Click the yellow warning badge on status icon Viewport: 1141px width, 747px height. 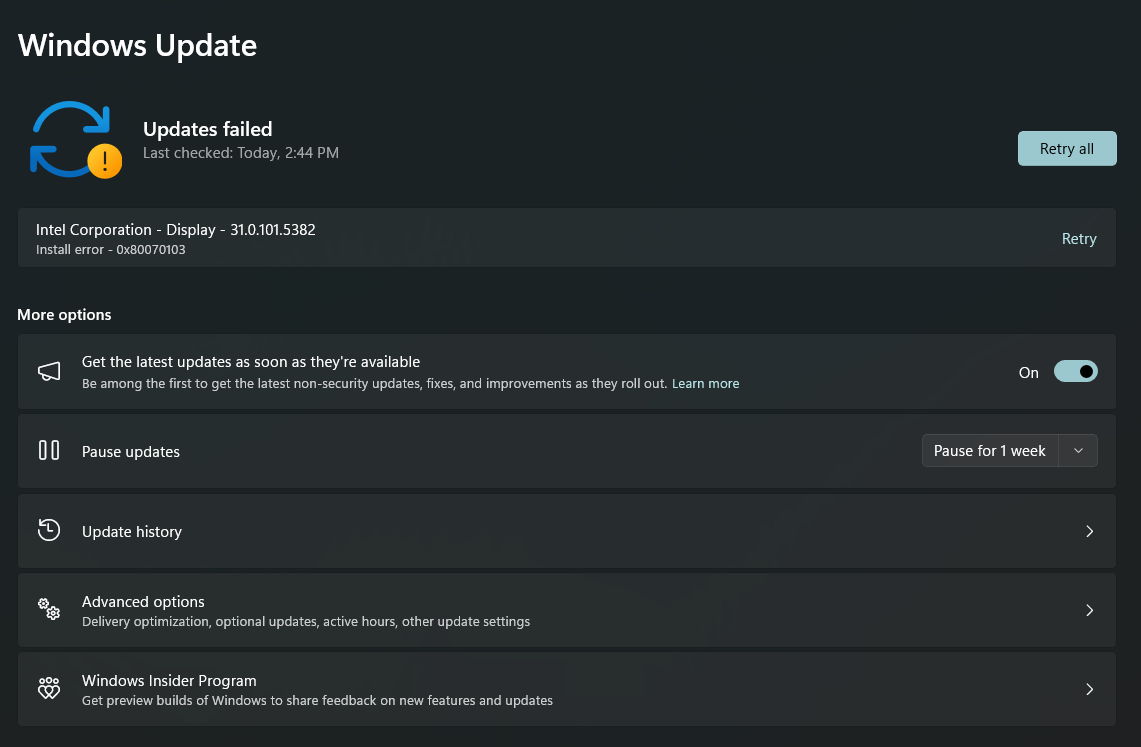pyautogui.click(x=105, y=160)
